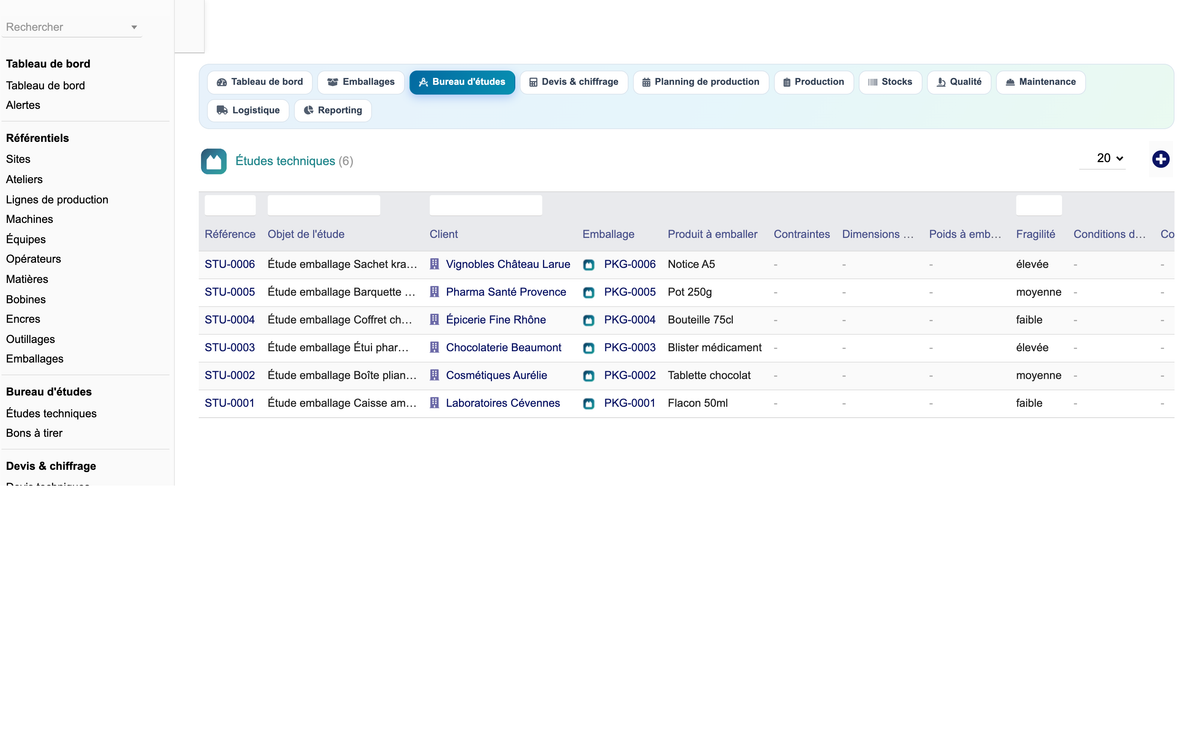This screenshot has height=743, width=1200.
Task: Click the Référence filter field
Action: [230, 205]
